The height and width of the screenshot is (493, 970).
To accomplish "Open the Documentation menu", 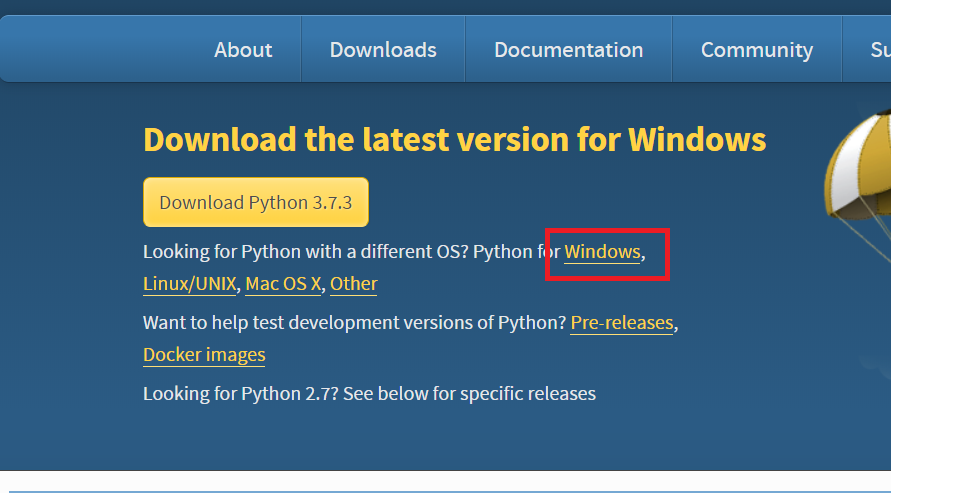I will (x=569, y=49).
